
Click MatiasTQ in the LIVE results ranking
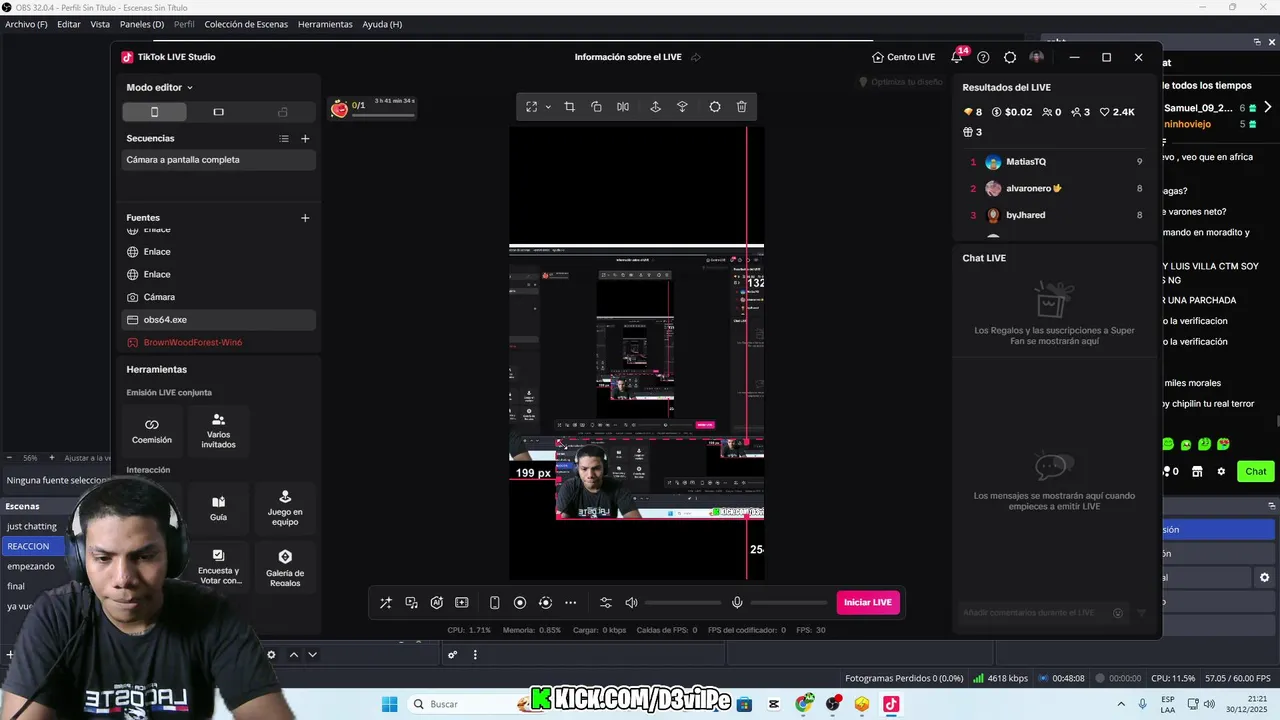pos(1026,162)
